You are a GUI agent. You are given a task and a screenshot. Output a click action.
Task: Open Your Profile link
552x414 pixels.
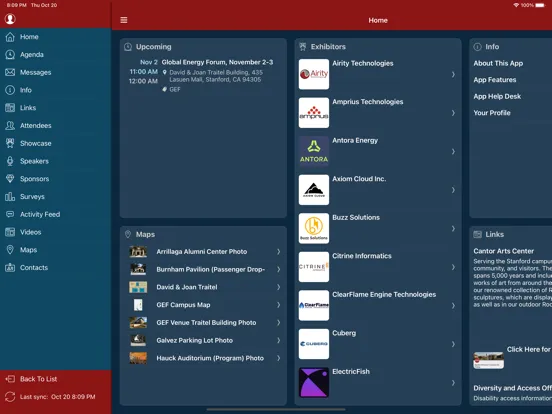[x=492, y=113]
